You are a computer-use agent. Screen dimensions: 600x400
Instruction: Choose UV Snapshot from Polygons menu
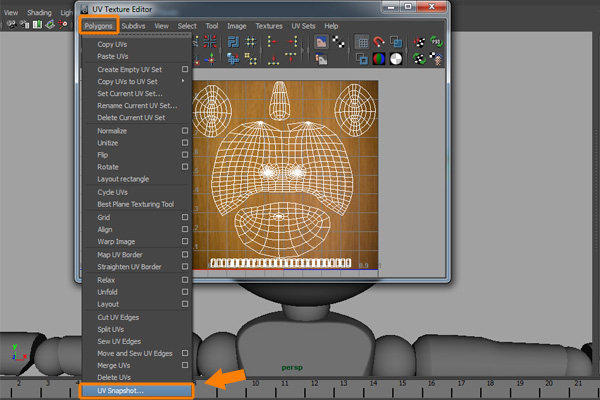pos(120,390)
